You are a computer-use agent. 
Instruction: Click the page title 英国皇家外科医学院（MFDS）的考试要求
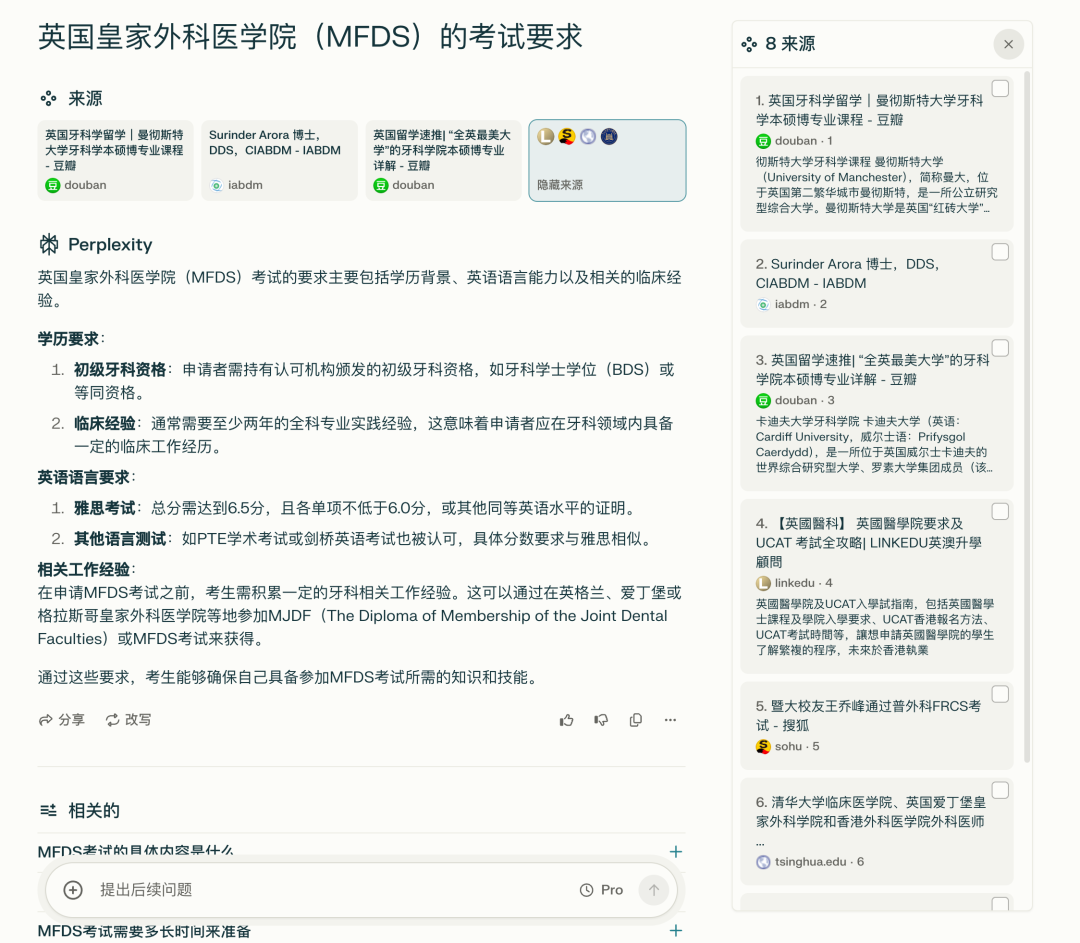click(x=310, y=37)
